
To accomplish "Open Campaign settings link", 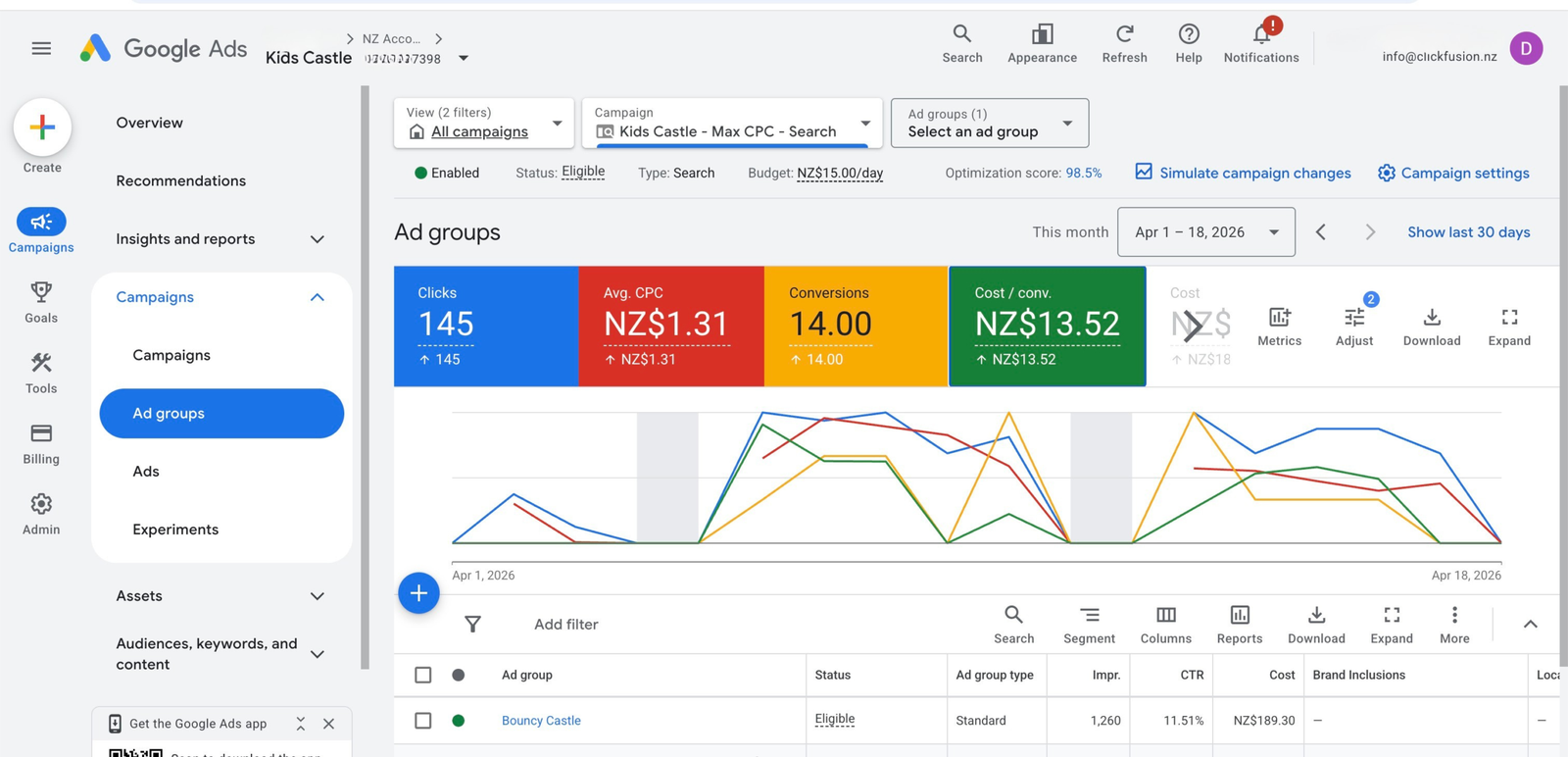I will tap(1453, 173).
